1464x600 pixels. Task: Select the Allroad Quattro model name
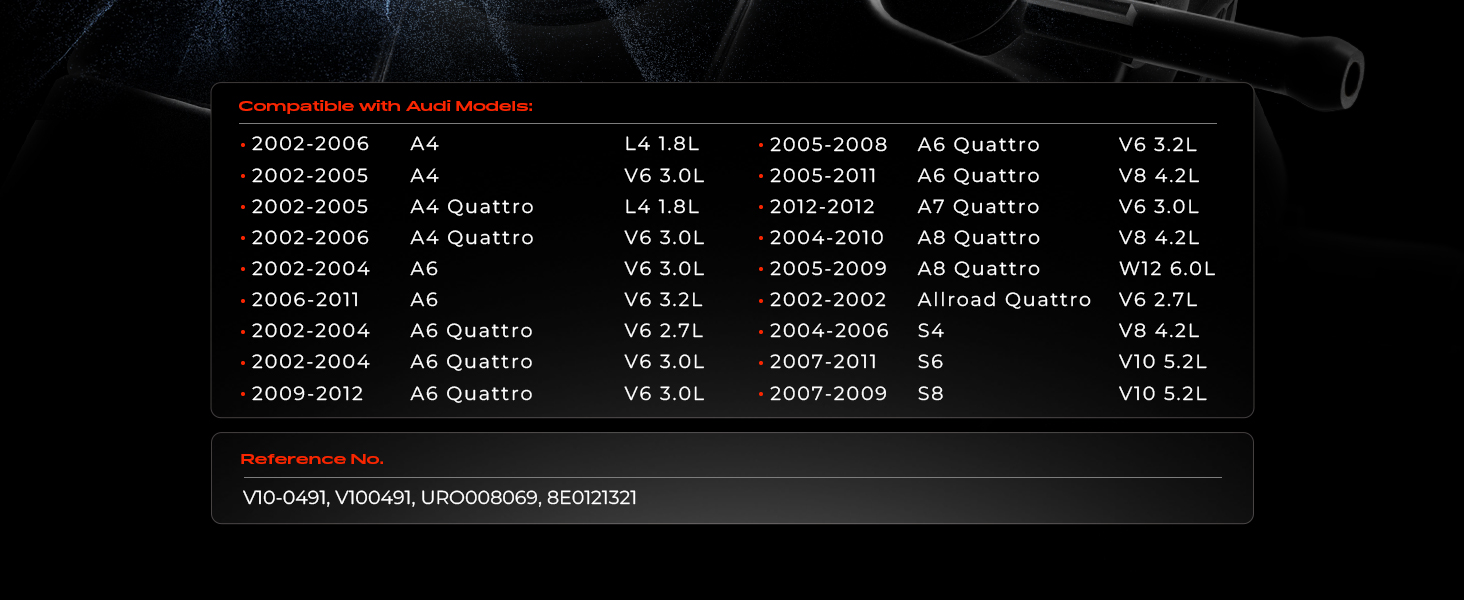pyautogui.click(x=1005, y=300)
